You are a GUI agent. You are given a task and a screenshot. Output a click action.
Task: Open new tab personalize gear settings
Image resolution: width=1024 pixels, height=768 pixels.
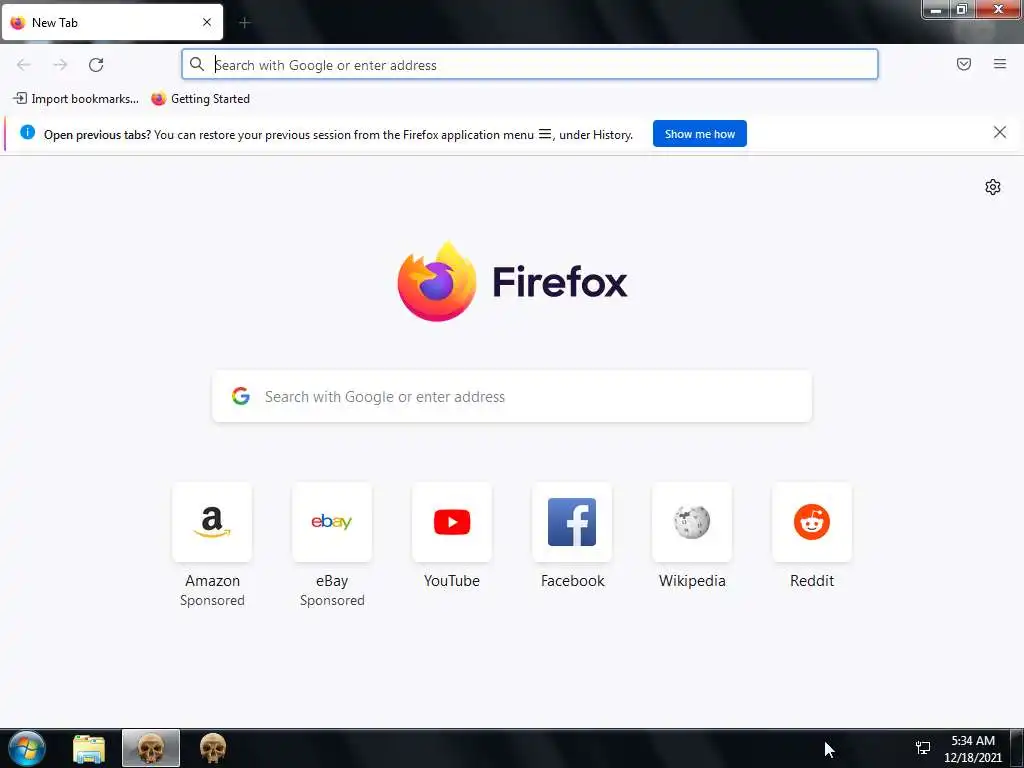click(993, 187)
